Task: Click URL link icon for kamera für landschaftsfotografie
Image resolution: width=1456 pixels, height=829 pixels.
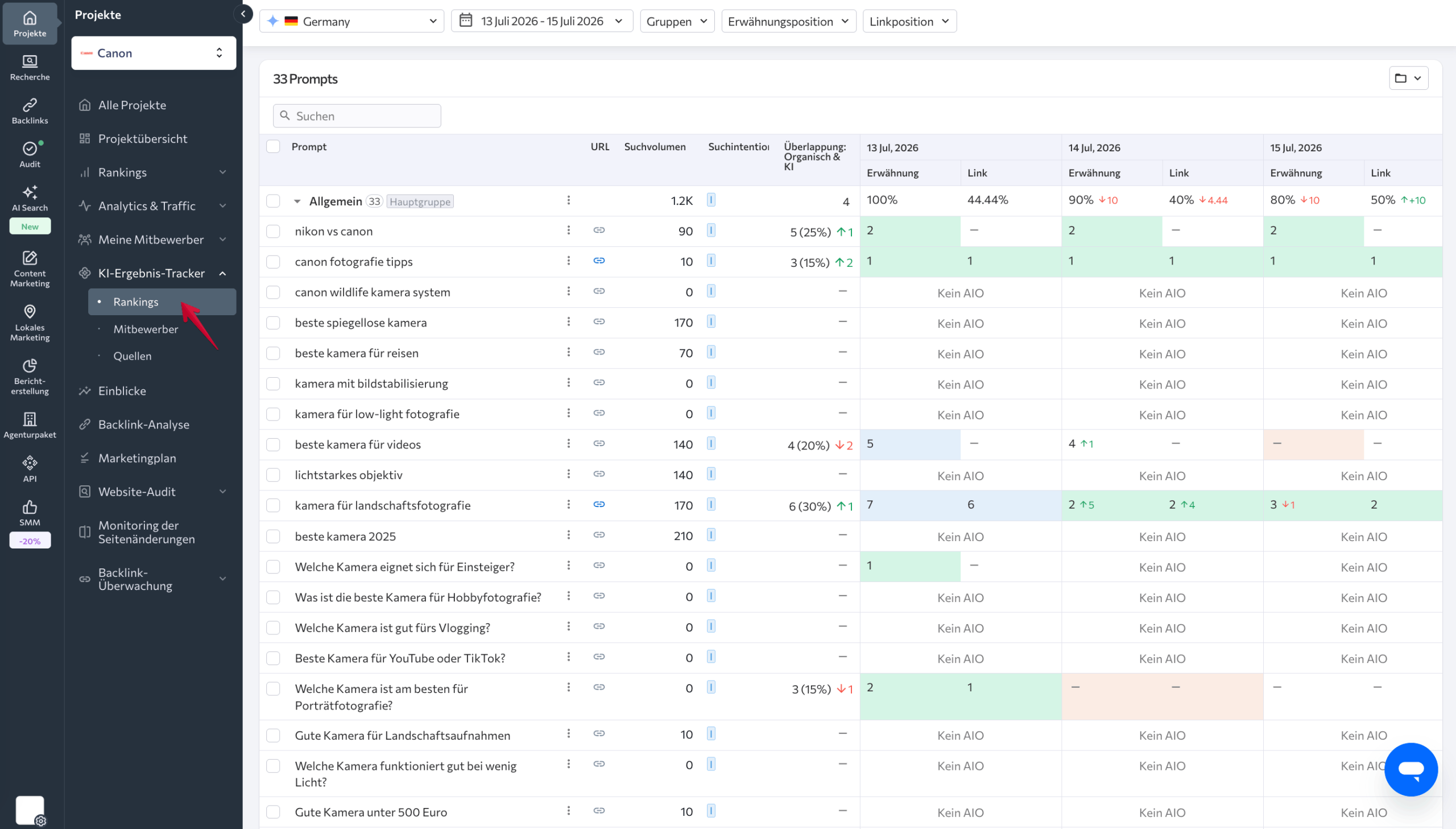Action: click(598, 505)
